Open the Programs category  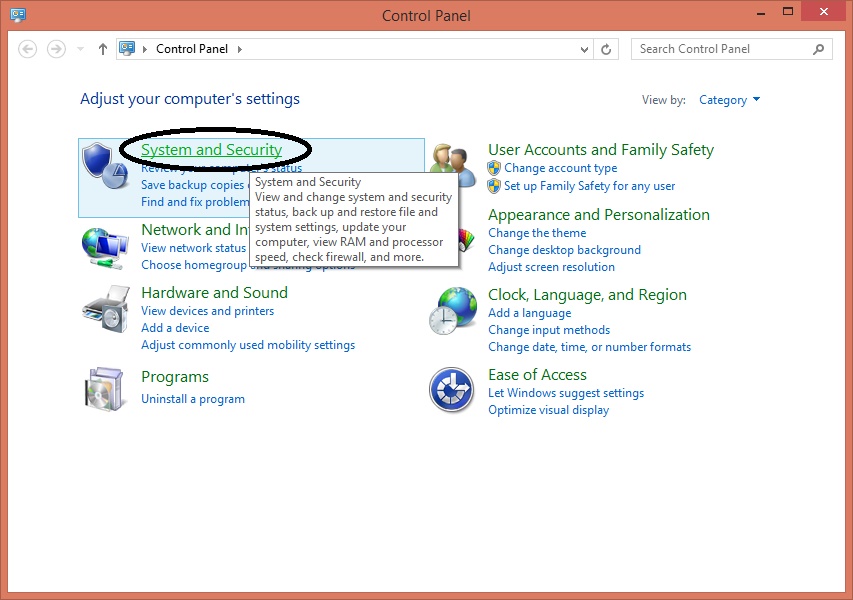[175, 377]
